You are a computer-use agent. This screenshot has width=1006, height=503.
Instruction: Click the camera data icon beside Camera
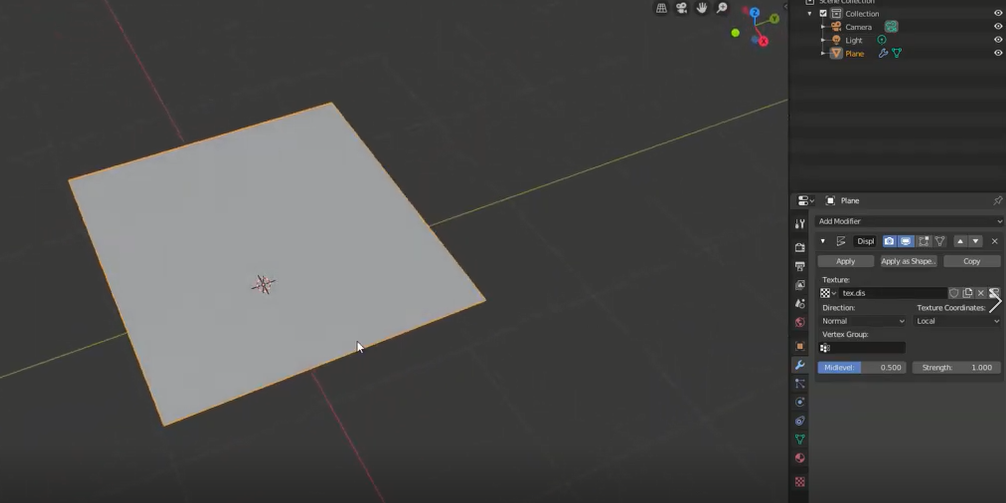[891, 27]
